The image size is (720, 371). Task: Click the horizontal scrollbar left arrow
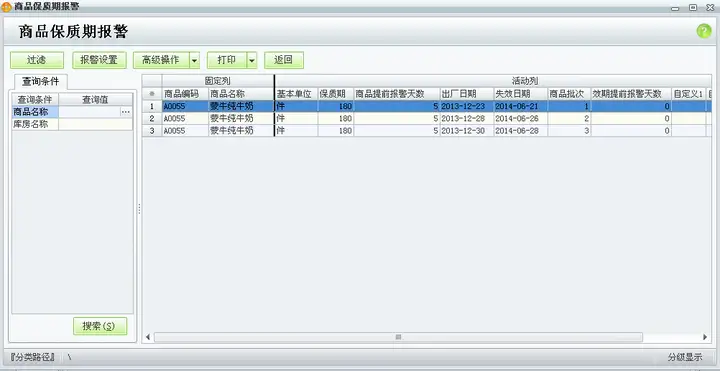point(148,337)
